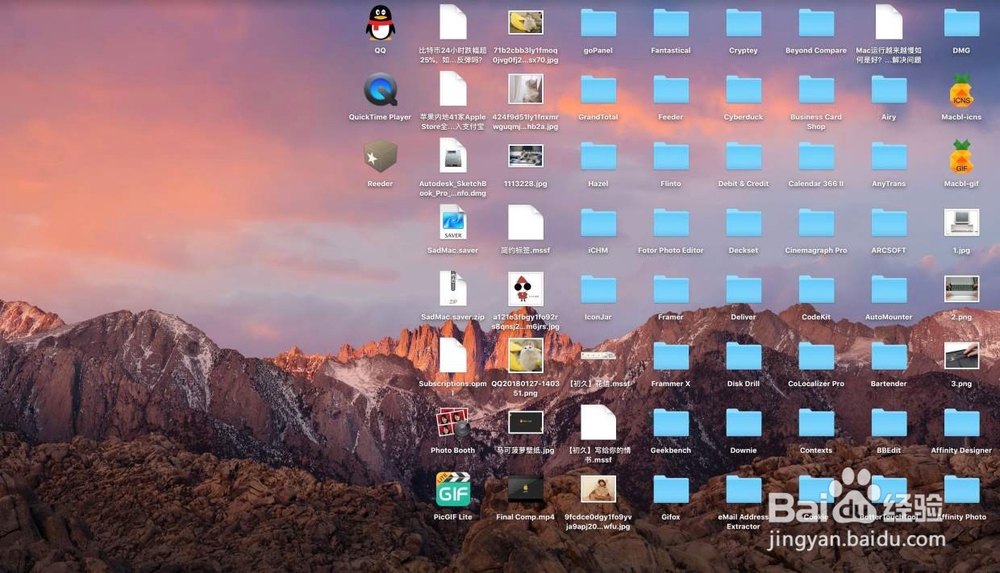Select the SadMac.saver file
Viewport: 1000px width, 573px height.
[453, 223]
